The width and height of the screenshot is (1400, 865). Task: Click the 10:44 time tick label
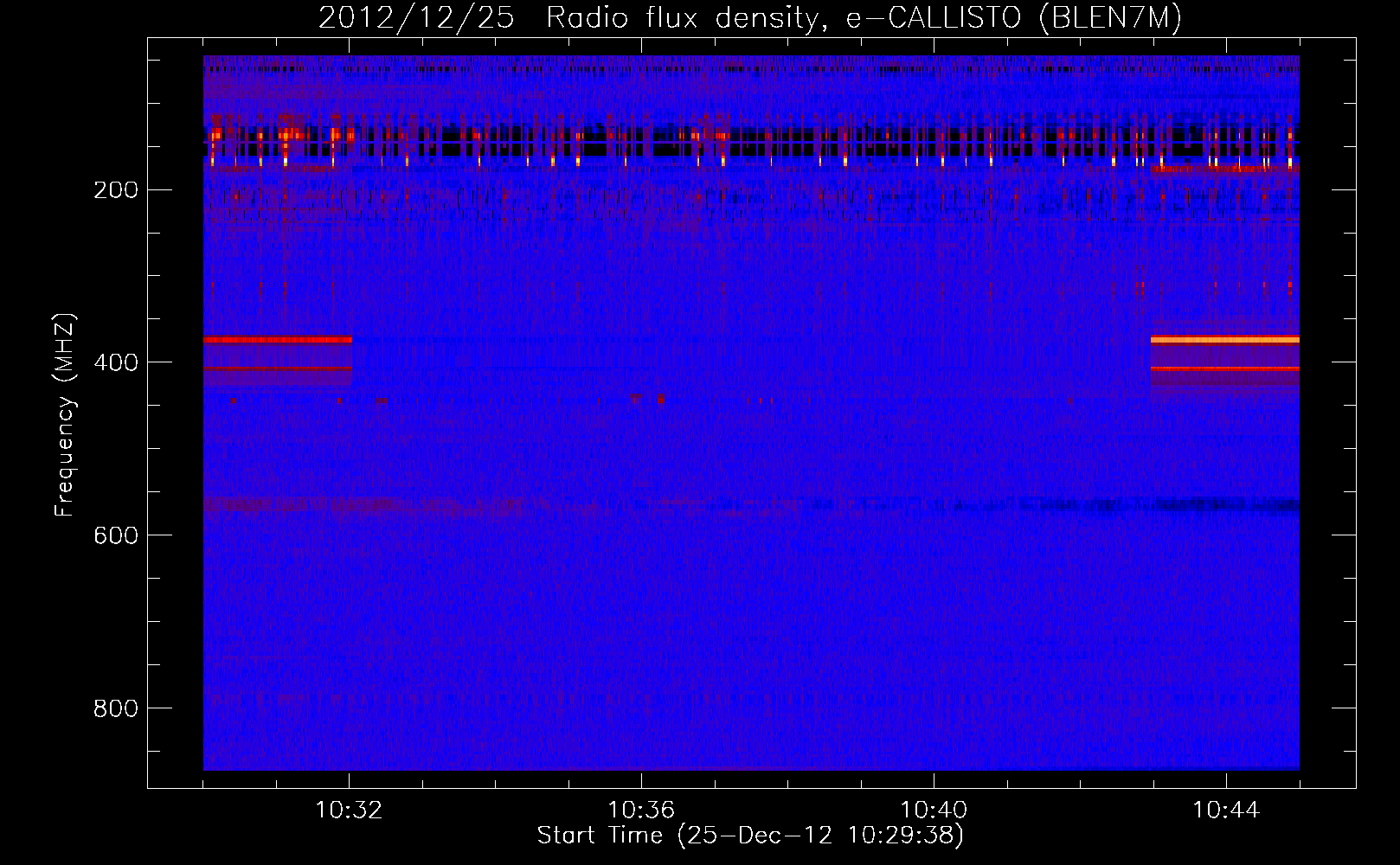(1226, 811)
